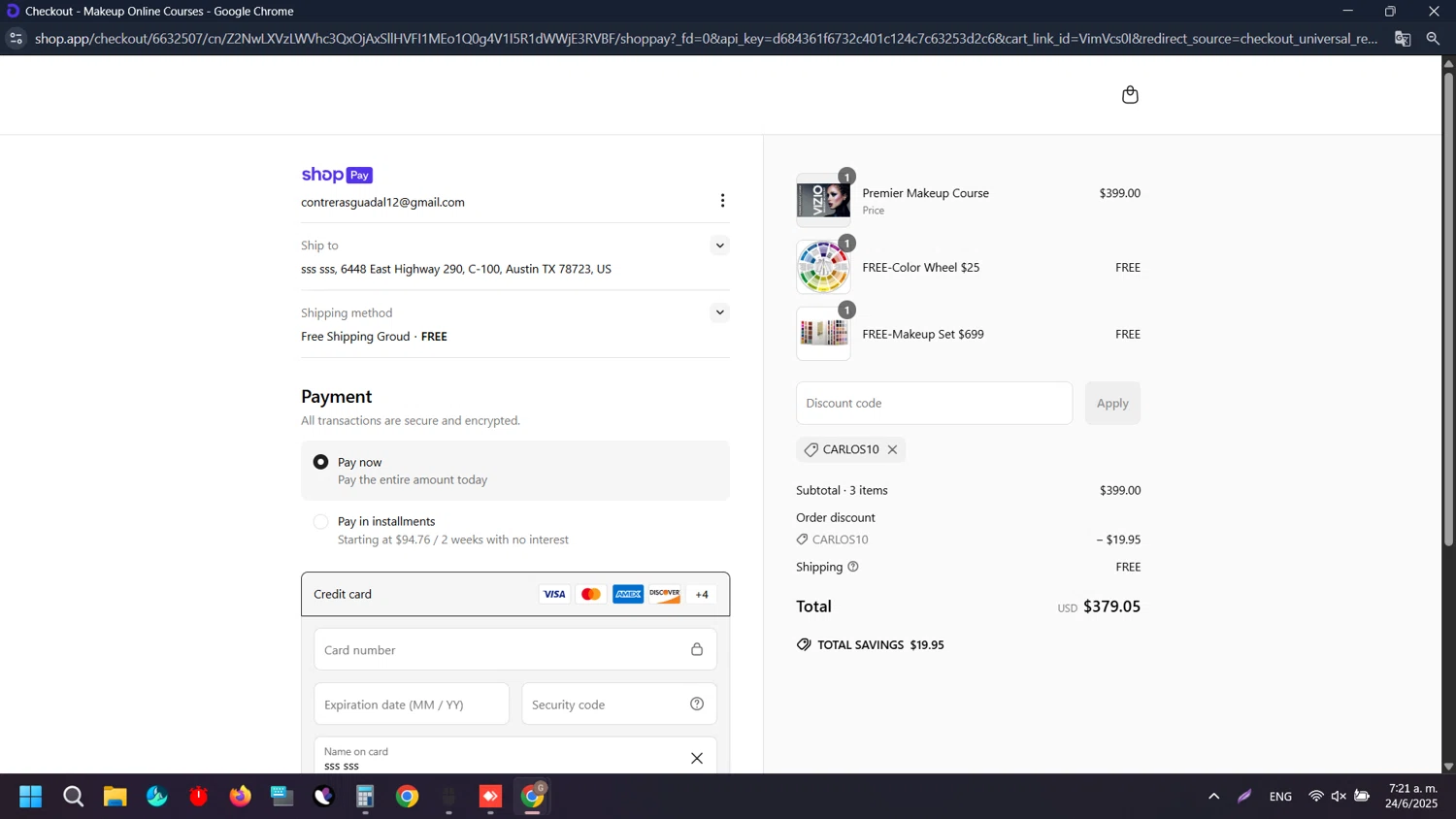Open Windows taskbar search

(x=73, y=797)
